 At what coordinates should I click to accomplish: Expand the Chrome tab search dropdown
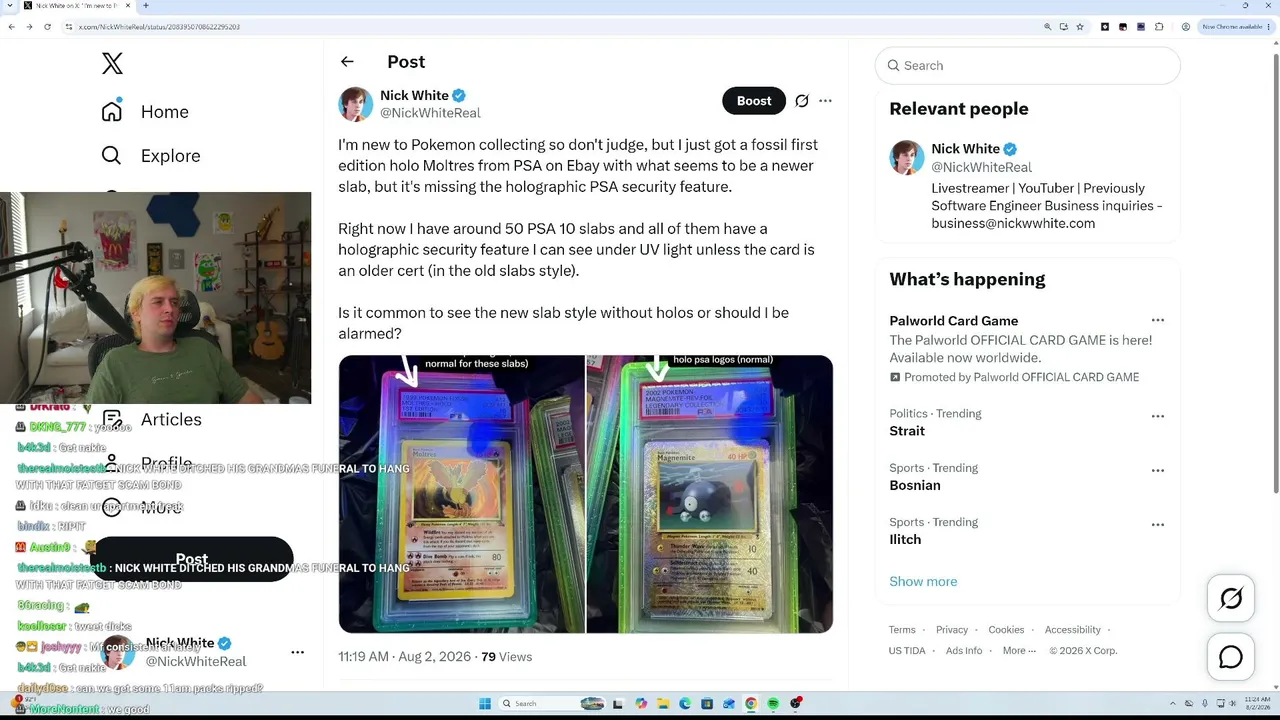(x=9, y=6)
